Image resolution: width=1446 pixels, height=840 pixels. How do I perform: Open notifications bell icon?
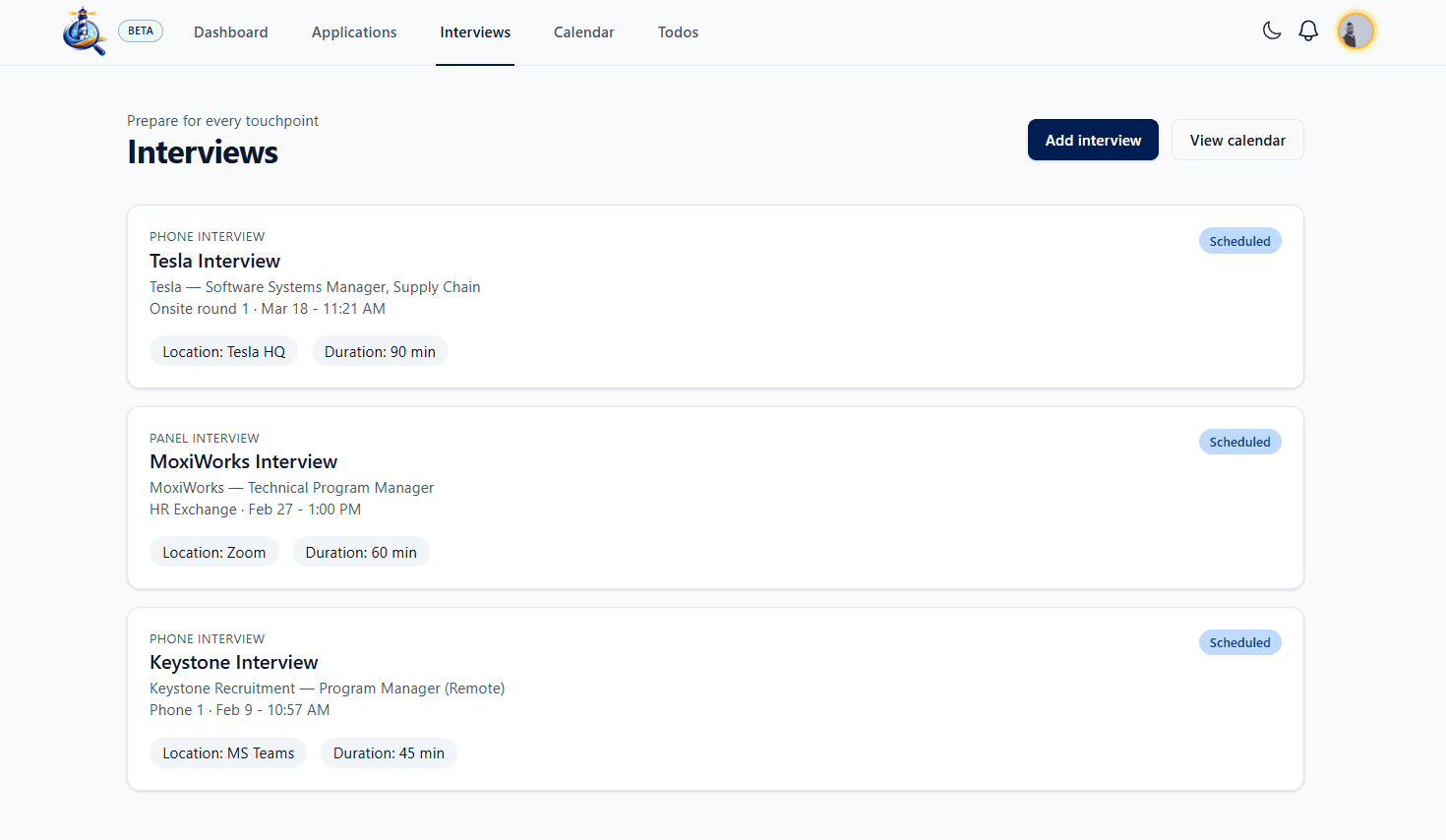[x=1308, y=30]
